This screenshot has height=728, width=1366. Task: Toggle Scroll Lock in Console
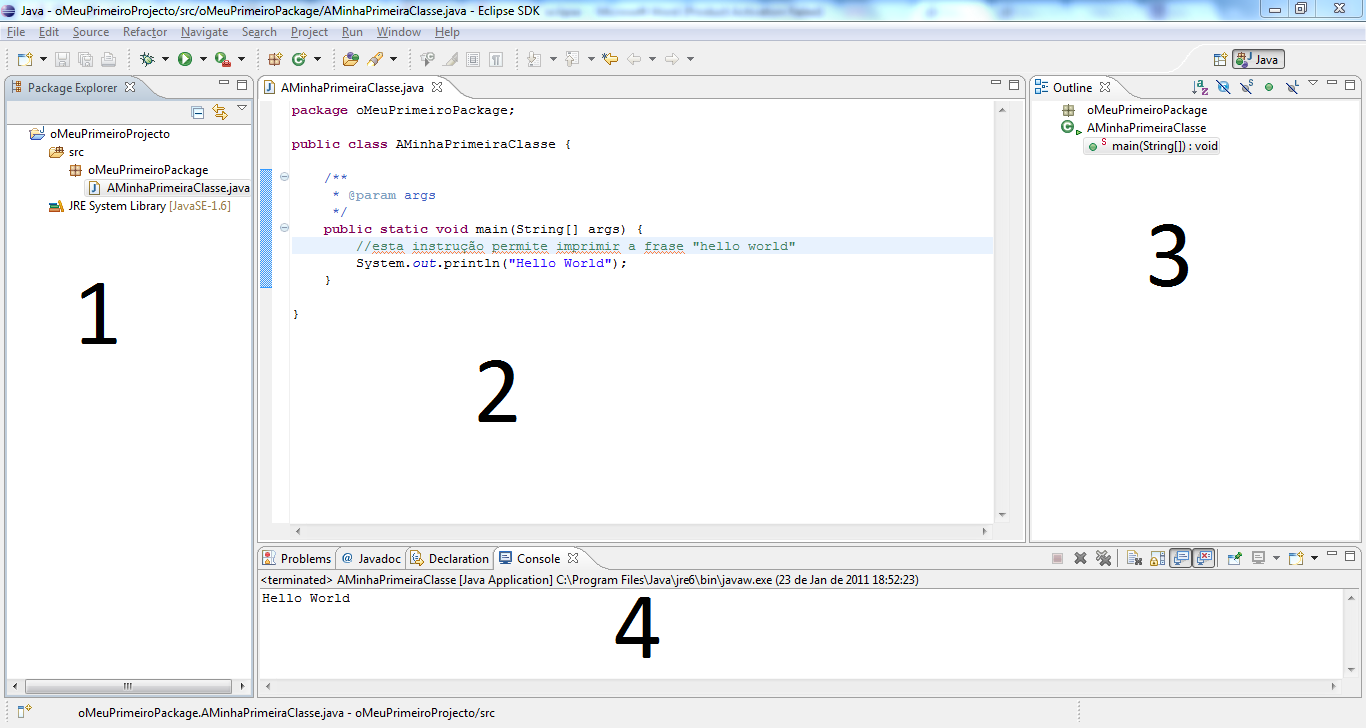[x=1157, y=558]
